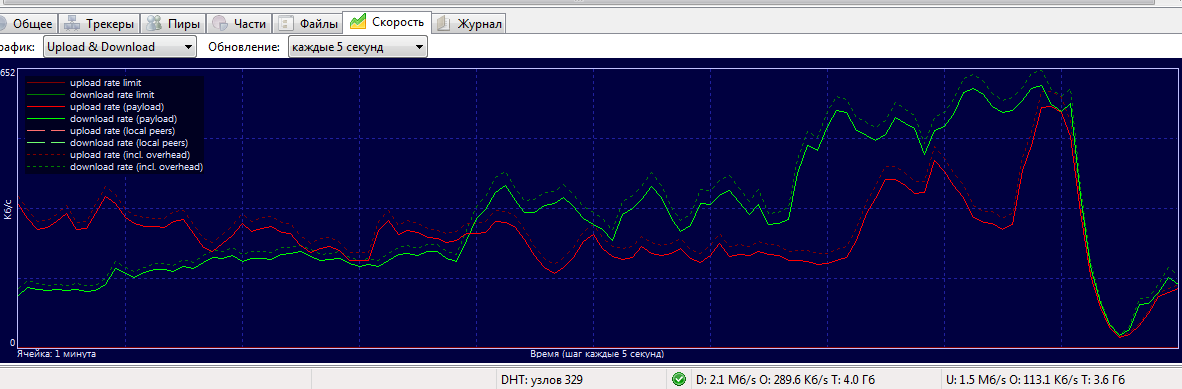This screenshot has height=389, width=1182.
Task: Click the 'upload rate limit' legend entry
Action: 106,83
